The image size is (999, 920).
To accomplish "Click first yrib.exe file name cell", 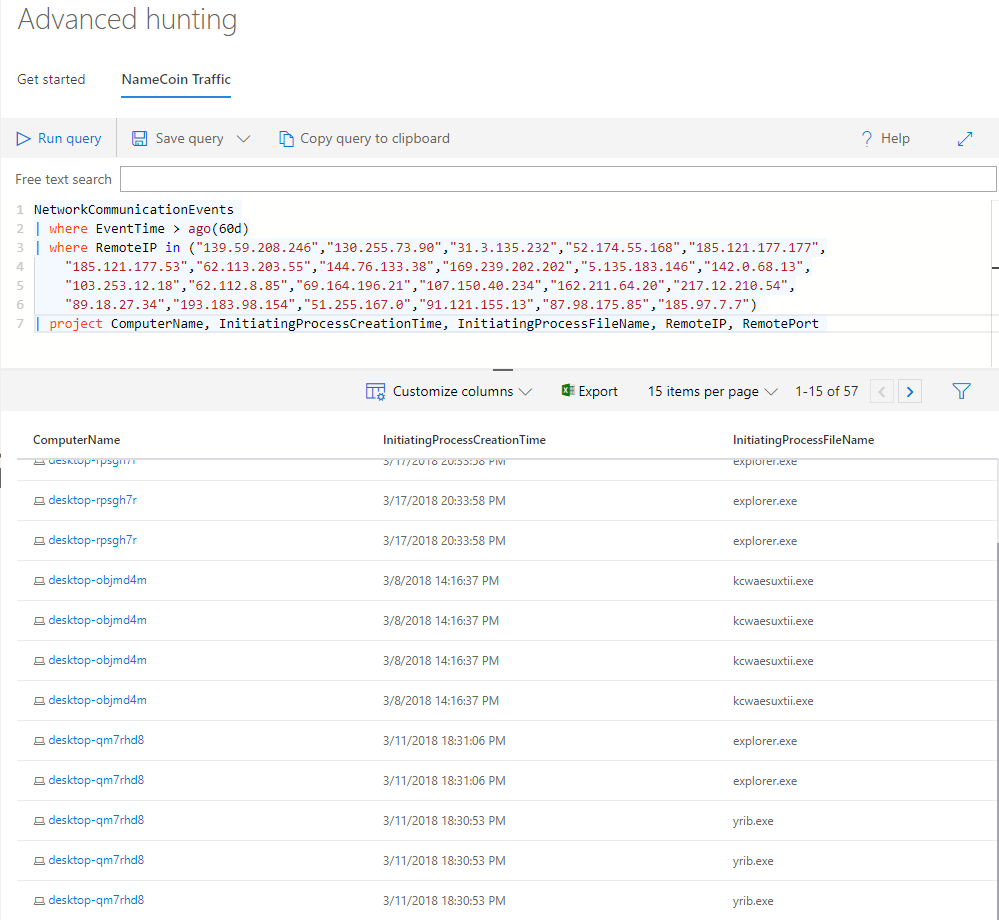I will click(753, 821).
